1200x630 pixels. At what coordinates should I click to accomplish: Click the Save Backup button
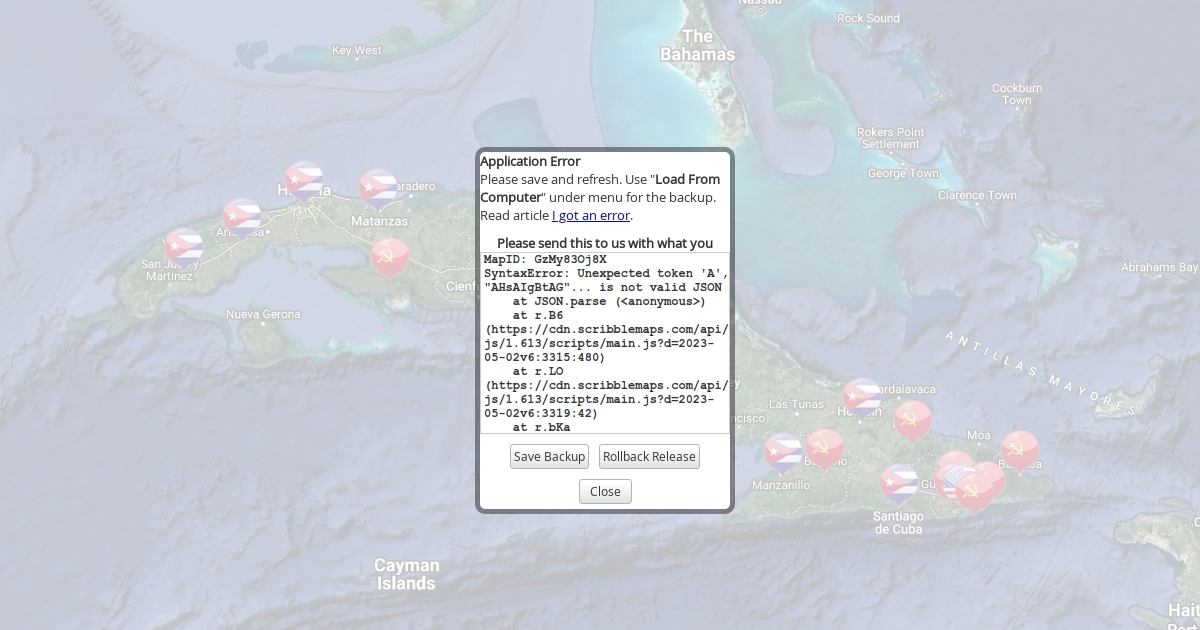[x=549, y=457]
